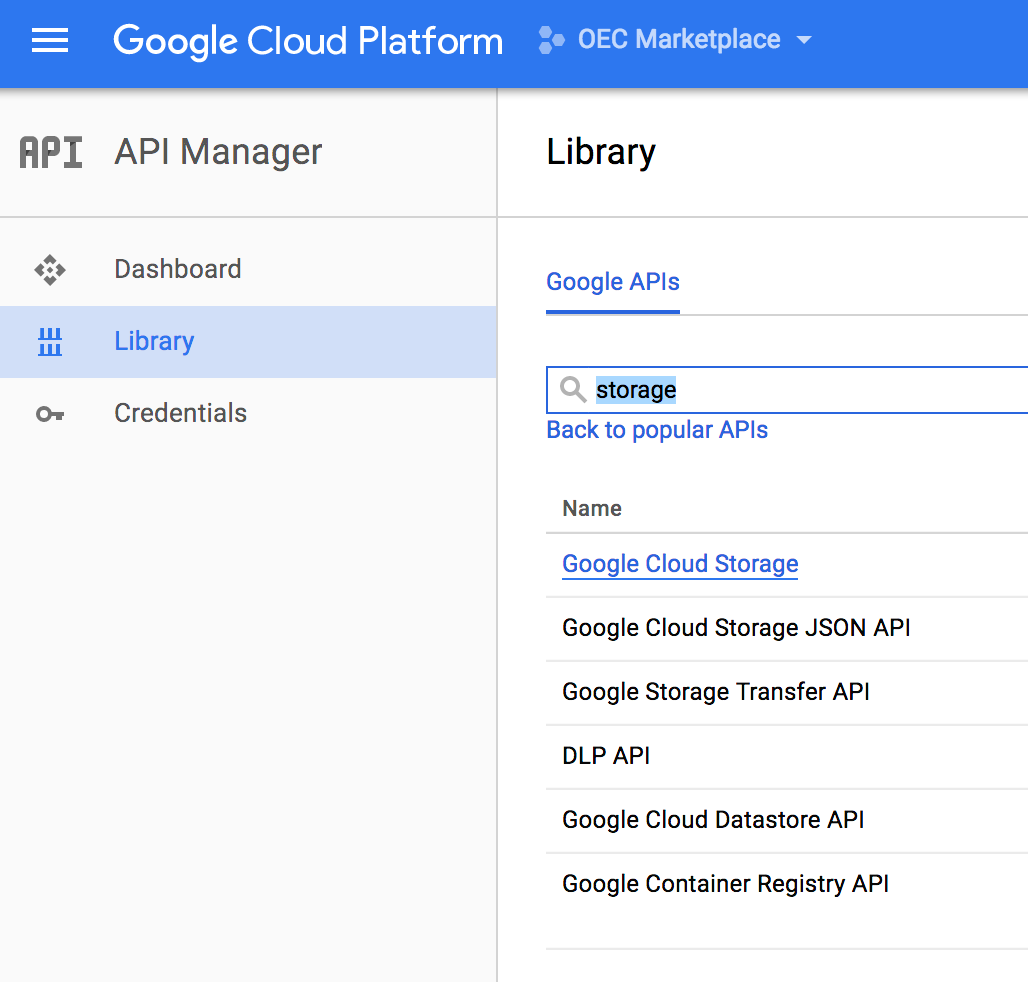This screenshot has height=982, width=1028.
Task: Click the Dashboard icon in sidebar
Action: (x=50, y=269)
